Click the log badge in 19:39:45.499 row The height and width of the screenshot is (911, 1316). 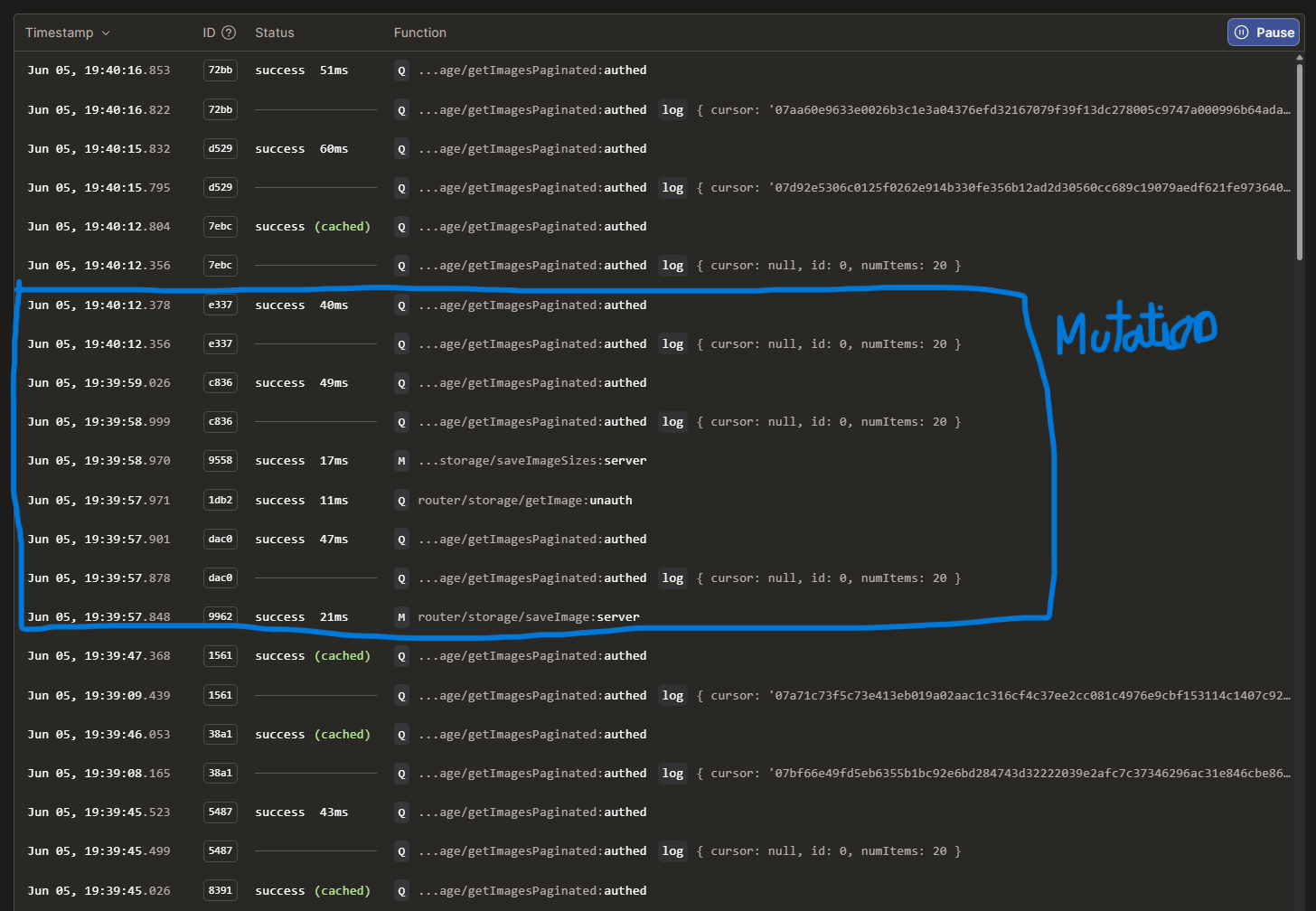(672, 851)
